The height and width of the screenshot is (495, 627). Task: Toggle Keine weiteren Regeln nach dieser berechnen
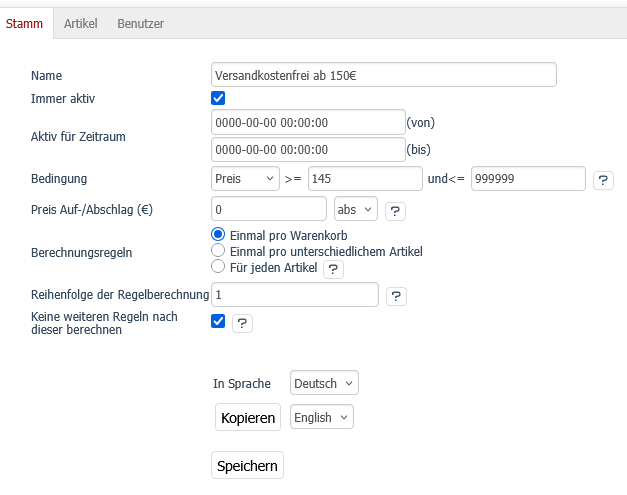tap(219, 321)
